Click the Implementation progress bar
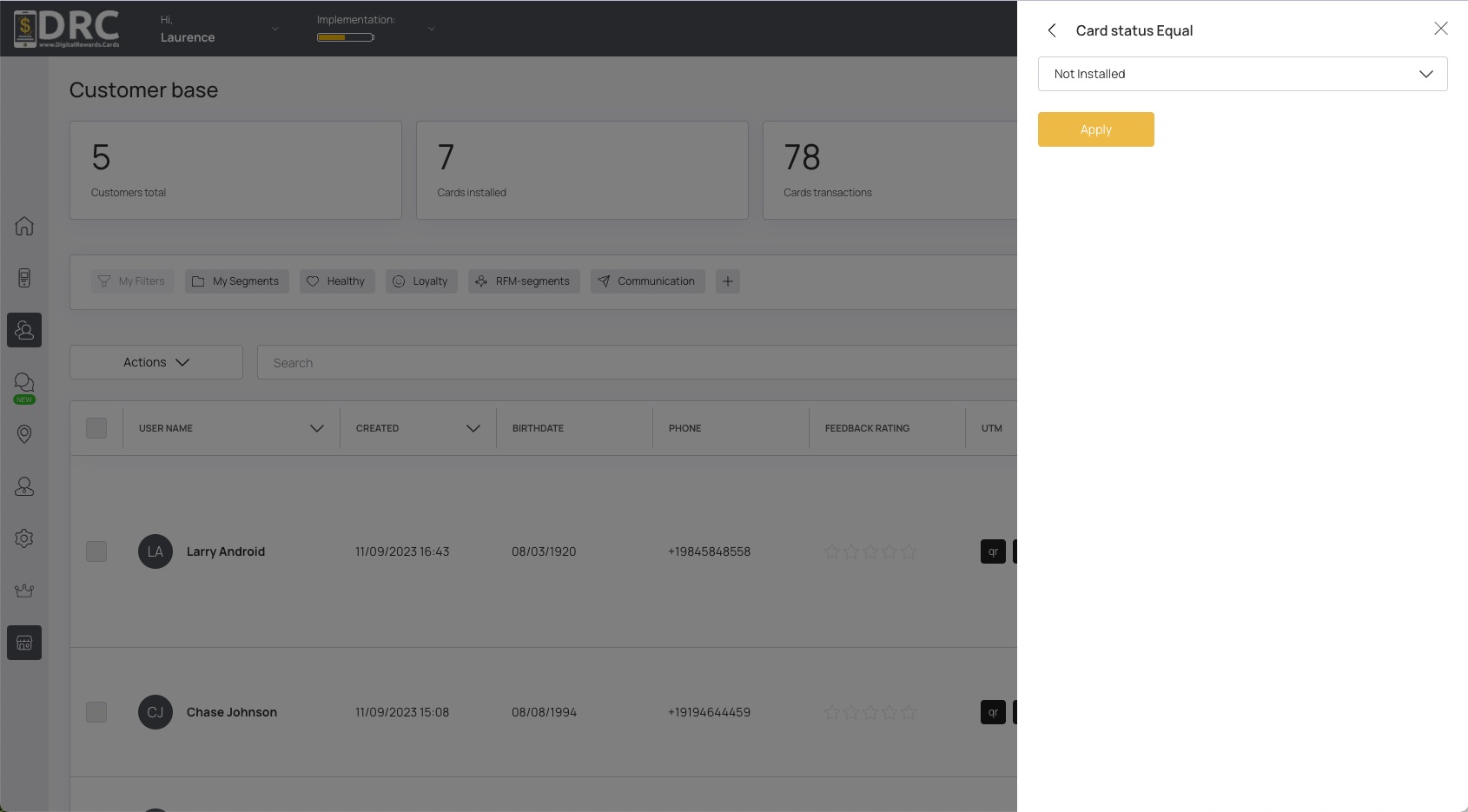This screenshot has width=1468, height=812. (346, 37)
